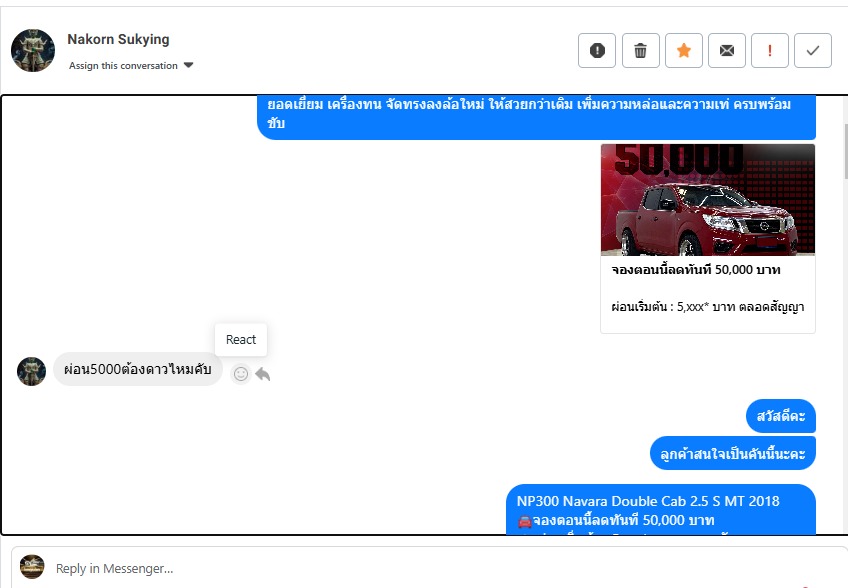Click the dropdown arrow next to Assign this conversation
Viewport: 848px width, 588px height.
(188, 65)
